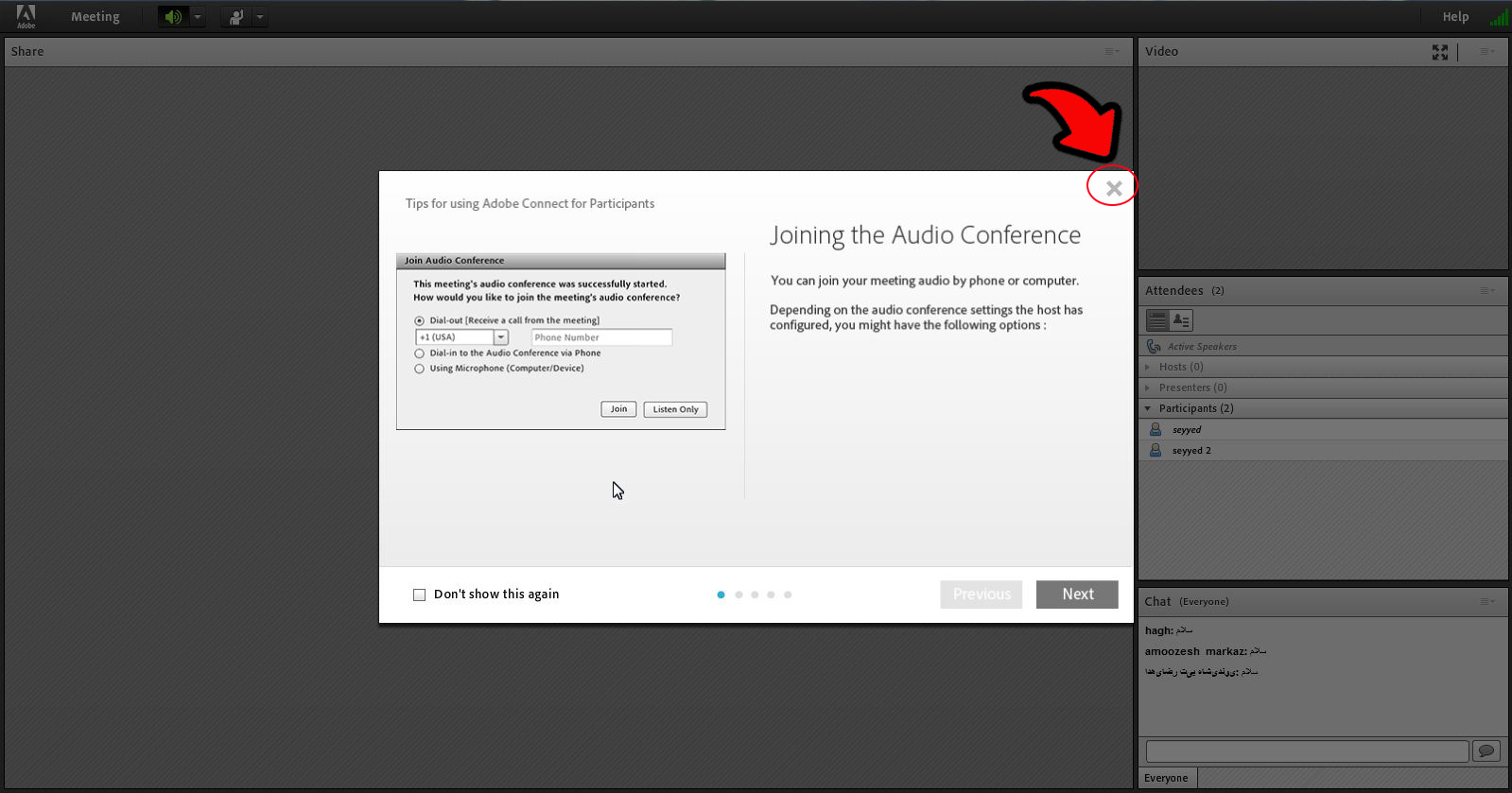
Task: Switch to Attendee Status View icon
Action: (x=1181, y=320)
